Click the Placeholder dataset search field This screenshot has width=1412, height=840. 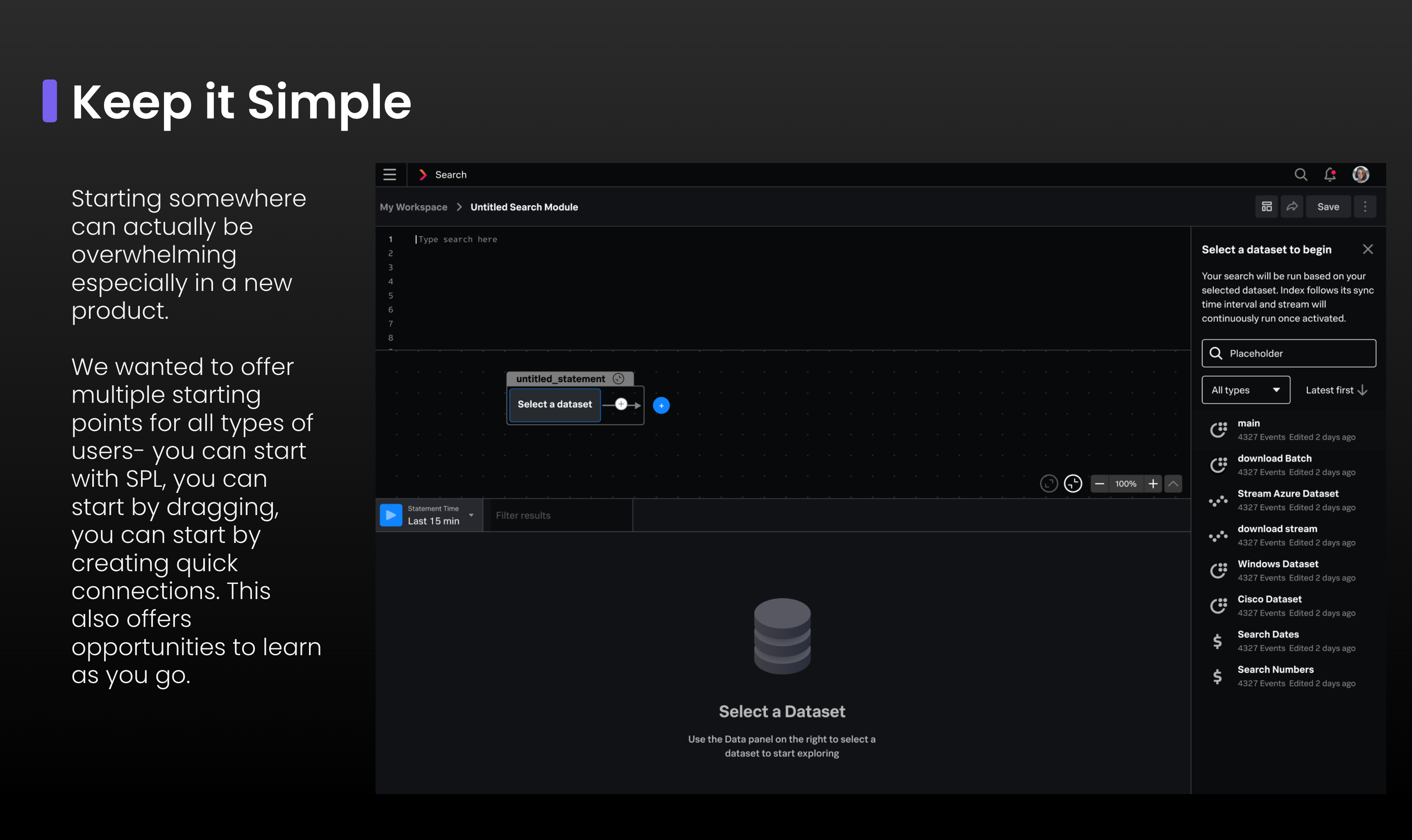click(x=1289, y=353)
